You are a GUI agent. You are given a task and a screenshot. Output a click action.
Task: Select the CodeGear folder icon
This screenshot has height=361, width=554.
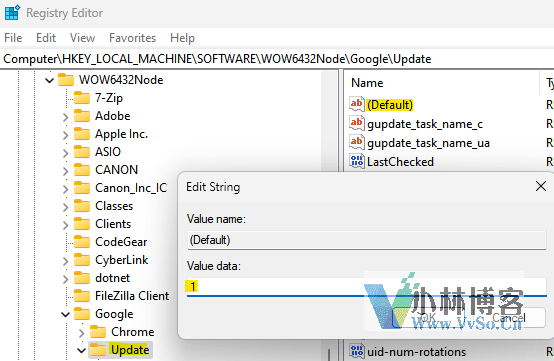[x=82, y=242]
